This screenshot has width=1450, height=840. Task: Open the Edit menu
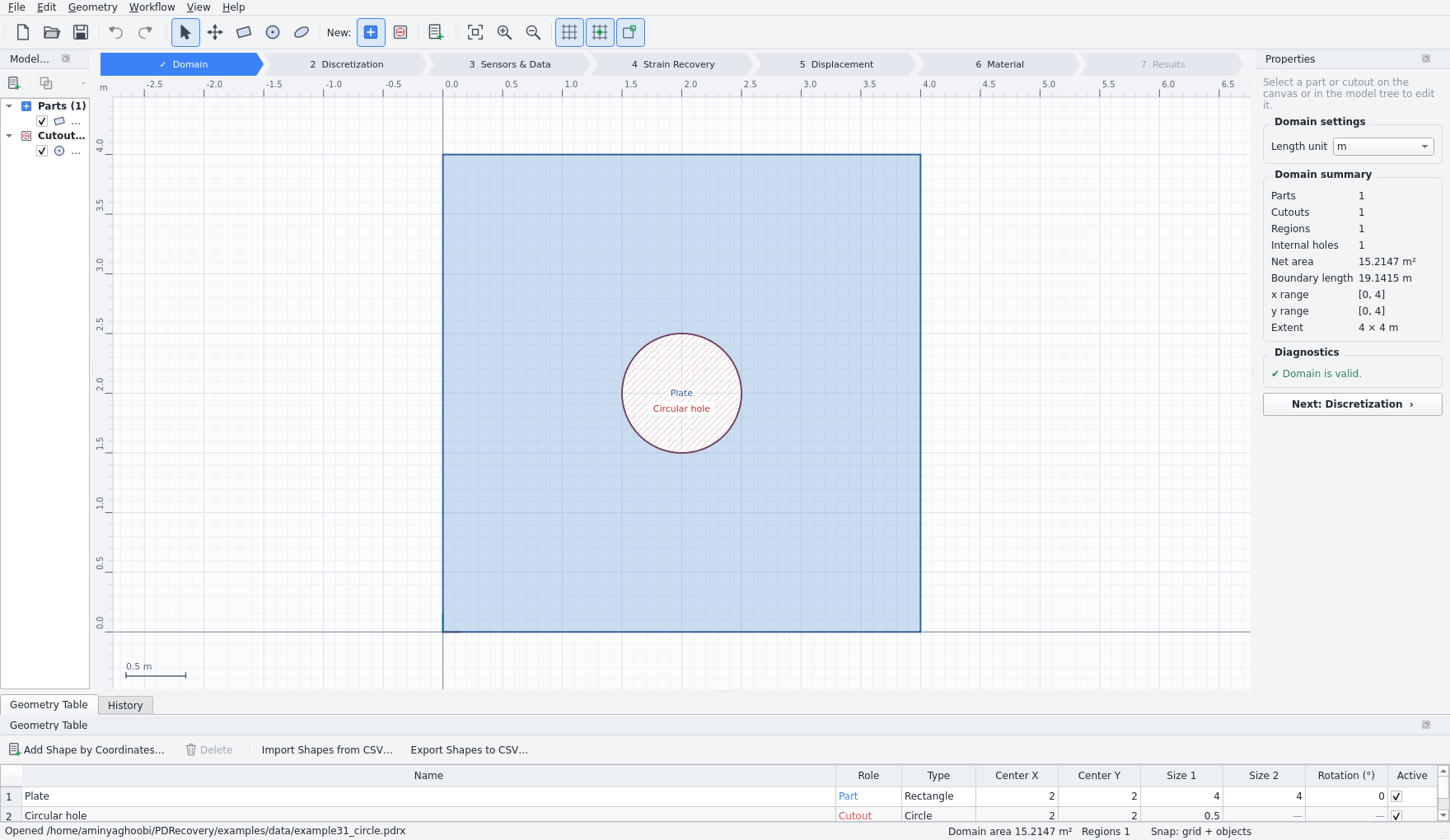[x=47, y=7]
